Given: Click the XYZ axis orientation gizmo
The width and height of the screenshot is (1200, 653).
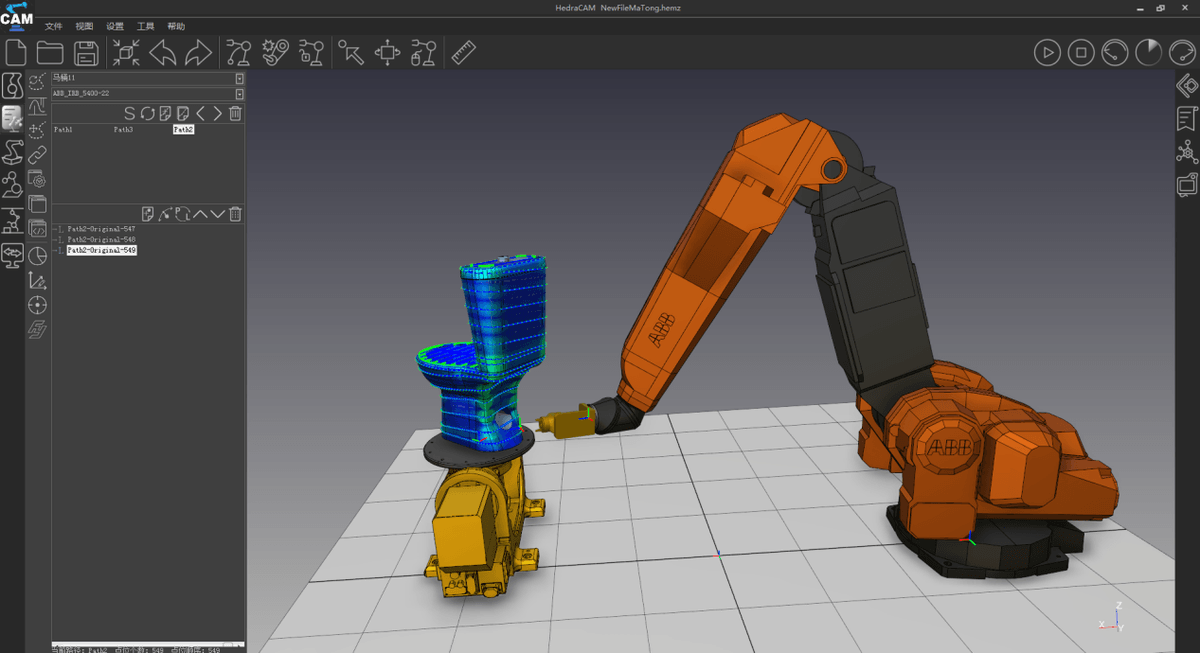Looking at the screenshot, I should [x=1112, y=616].
